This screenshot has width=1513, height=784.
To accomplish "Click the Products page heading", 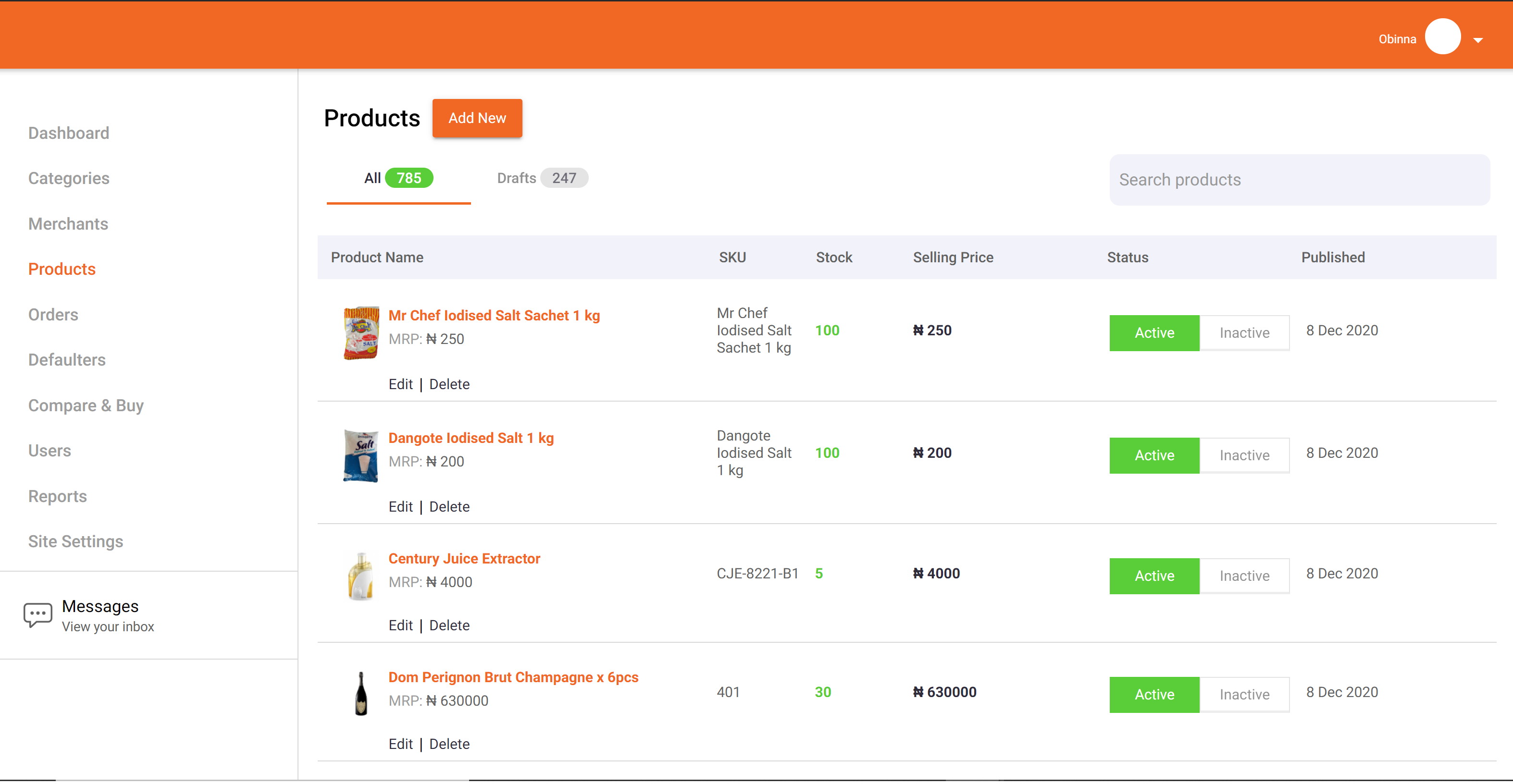I will click(372, 118).
